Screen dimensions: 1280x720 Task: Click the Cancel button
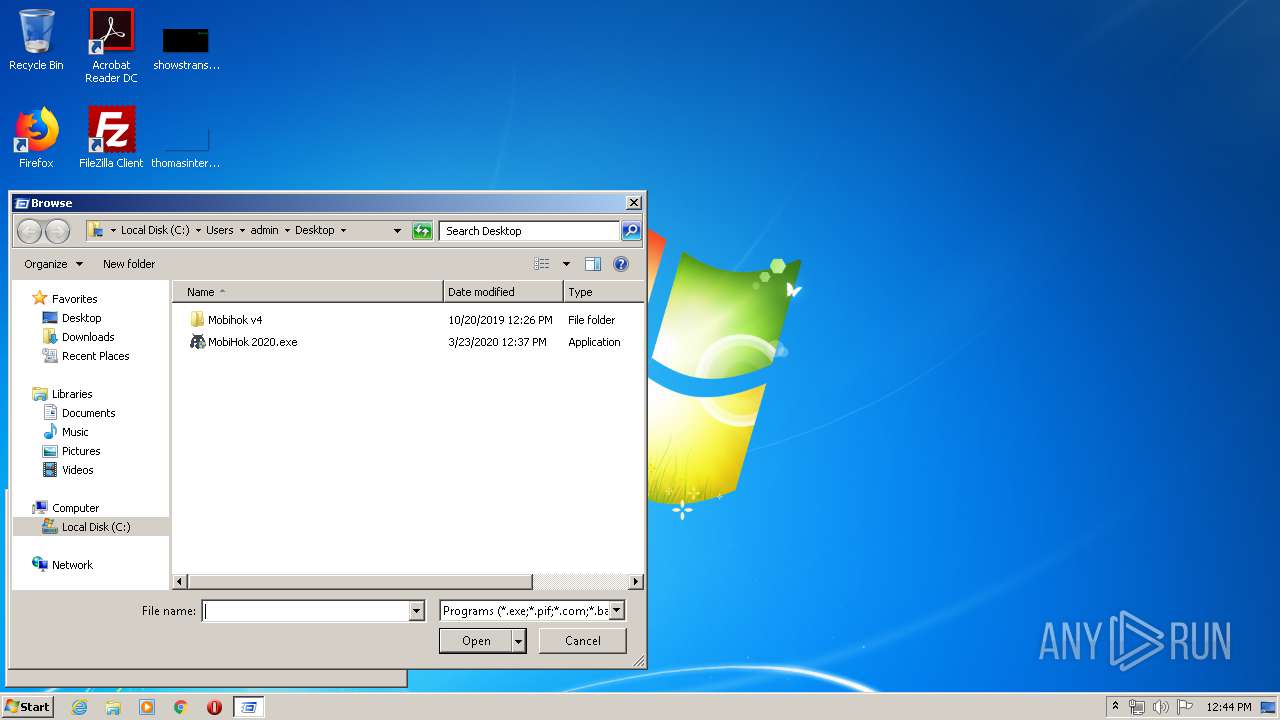tap(583, 641)
